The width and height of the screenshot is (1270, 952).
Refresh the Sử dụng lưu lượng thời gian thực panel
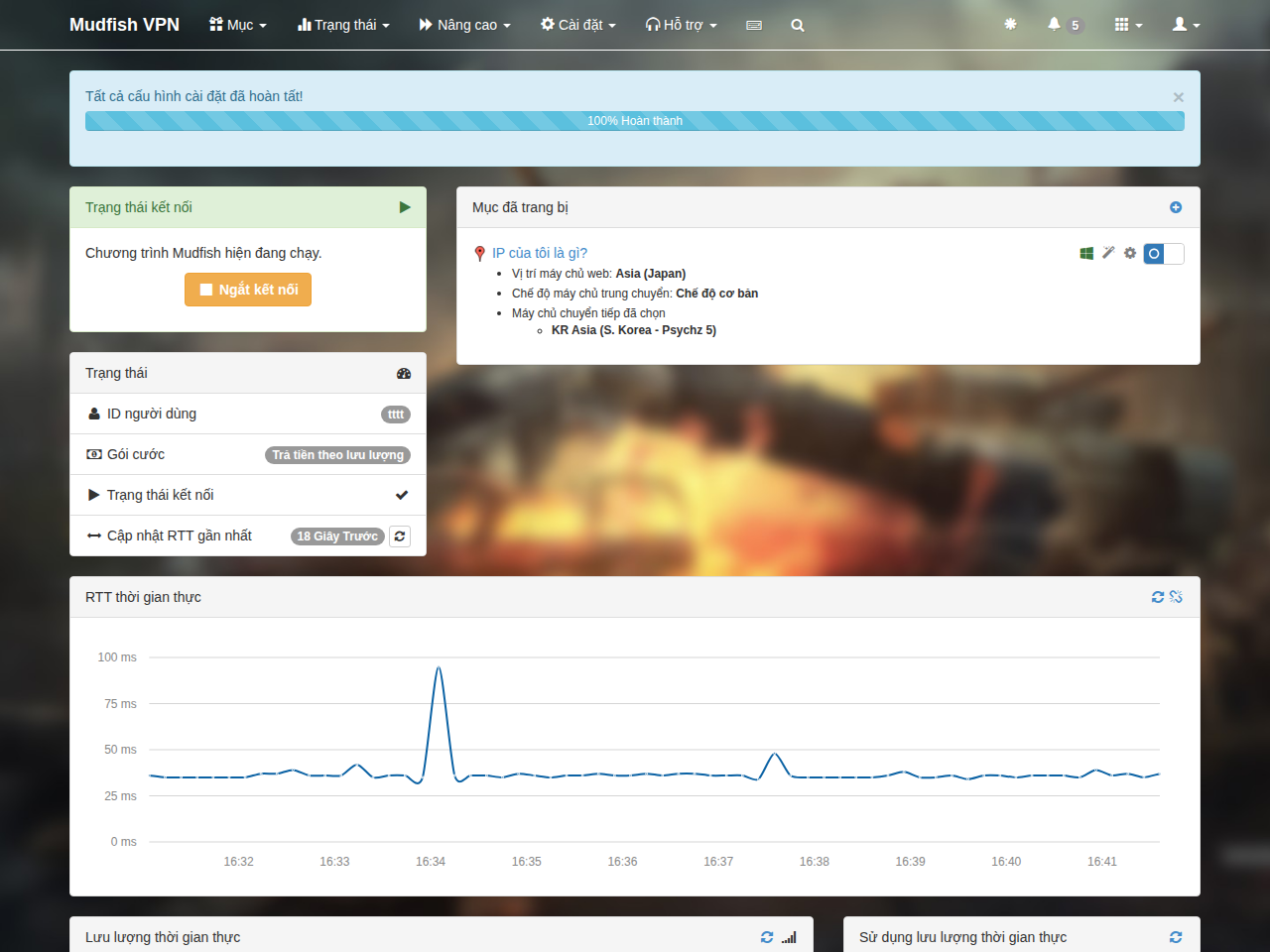point(1176,937)
